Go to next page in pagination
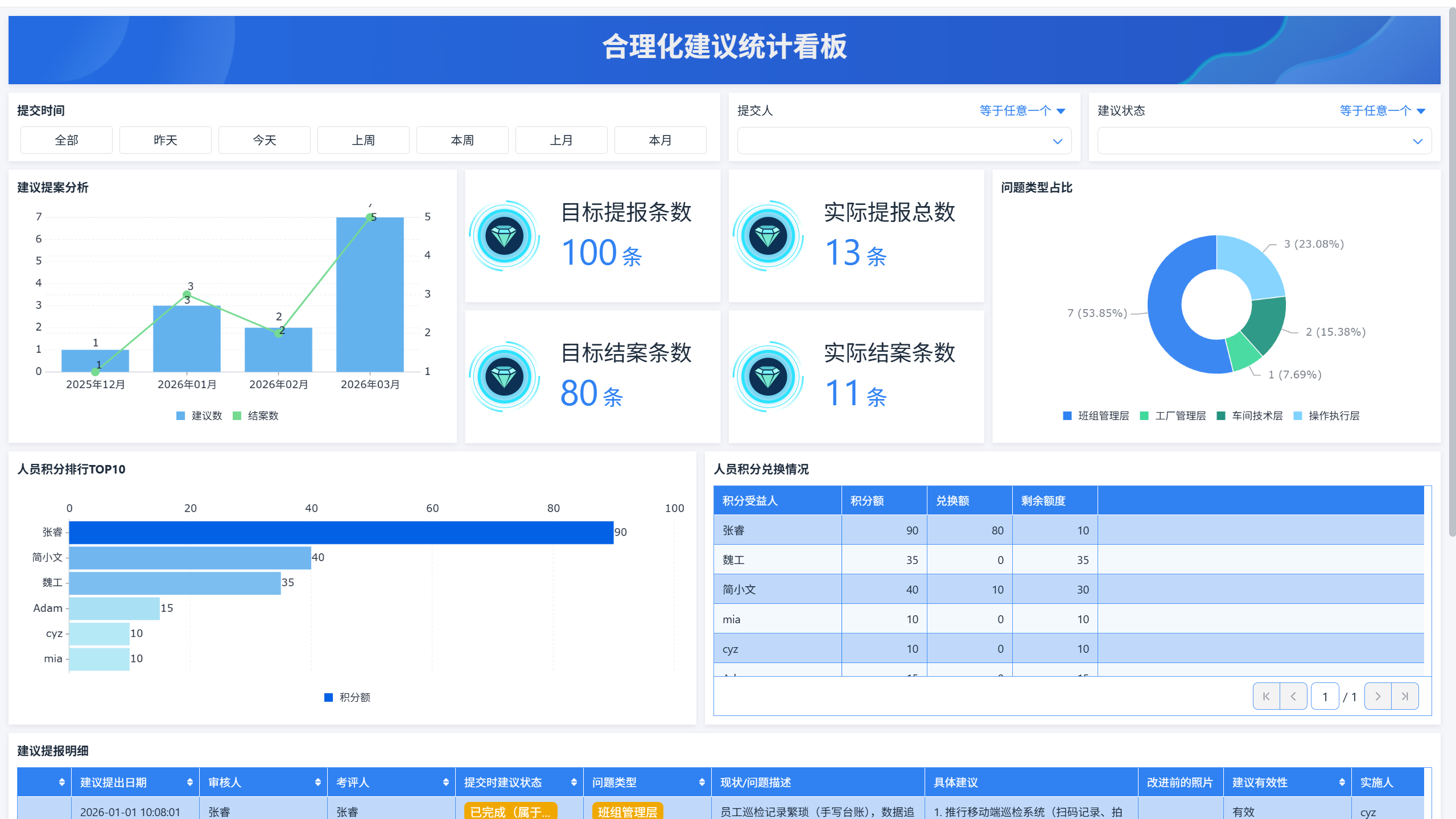The height and width of the screenshot is (819, 1456). coord(1377,696)
